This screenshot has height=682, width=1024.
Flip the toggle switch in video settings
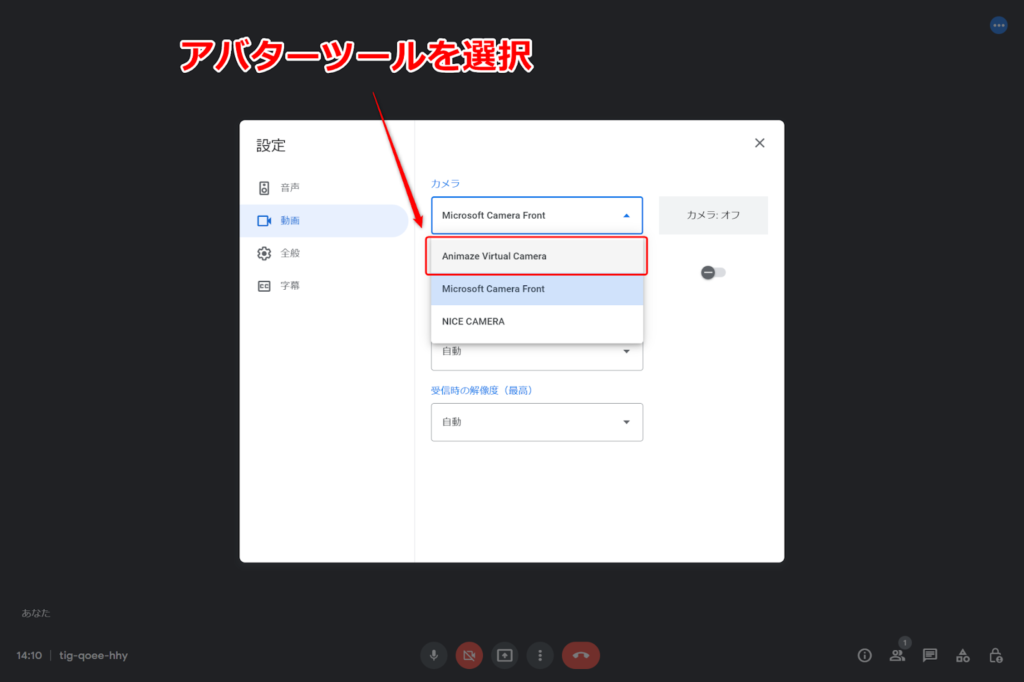click(713, 271)
